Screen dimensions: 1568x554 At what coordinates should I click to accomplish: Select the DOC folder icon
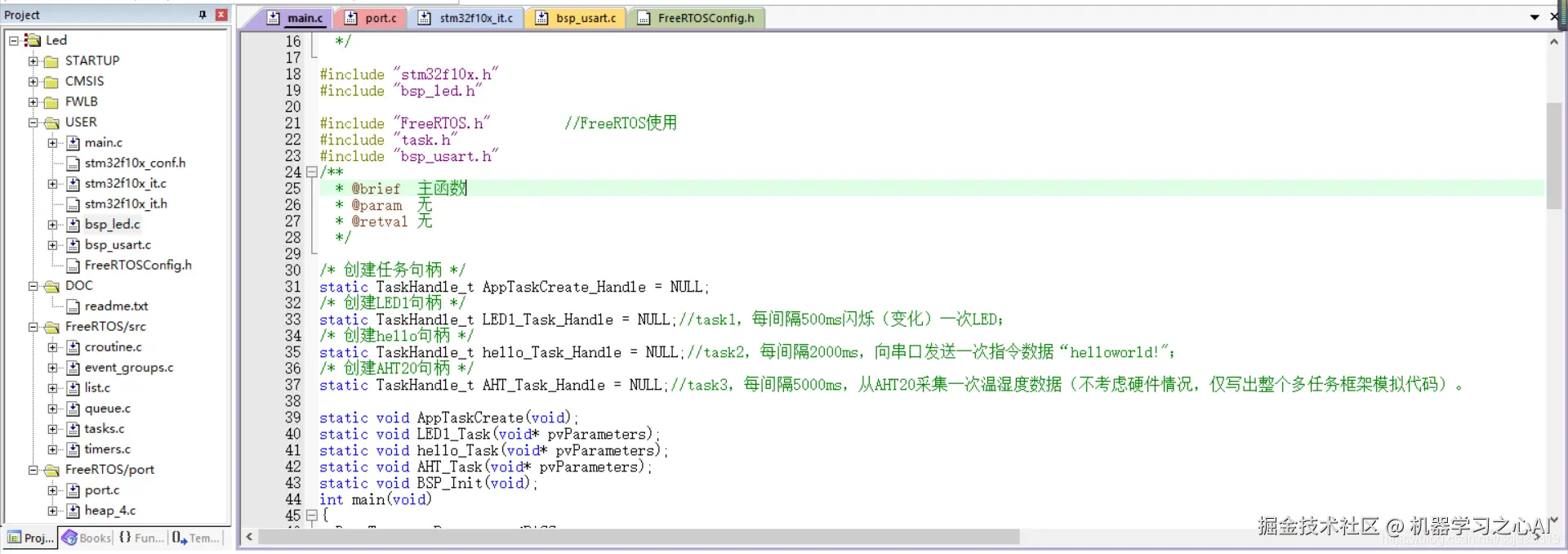click(x=51, y=286)
